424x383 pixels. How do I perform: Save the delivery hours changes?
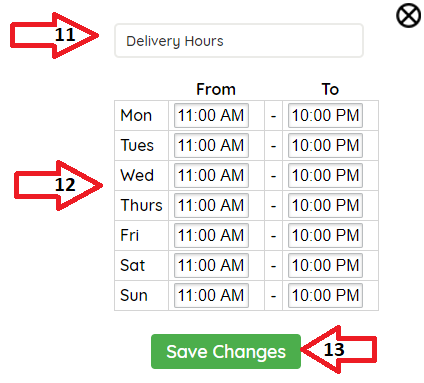coord(226,351)
